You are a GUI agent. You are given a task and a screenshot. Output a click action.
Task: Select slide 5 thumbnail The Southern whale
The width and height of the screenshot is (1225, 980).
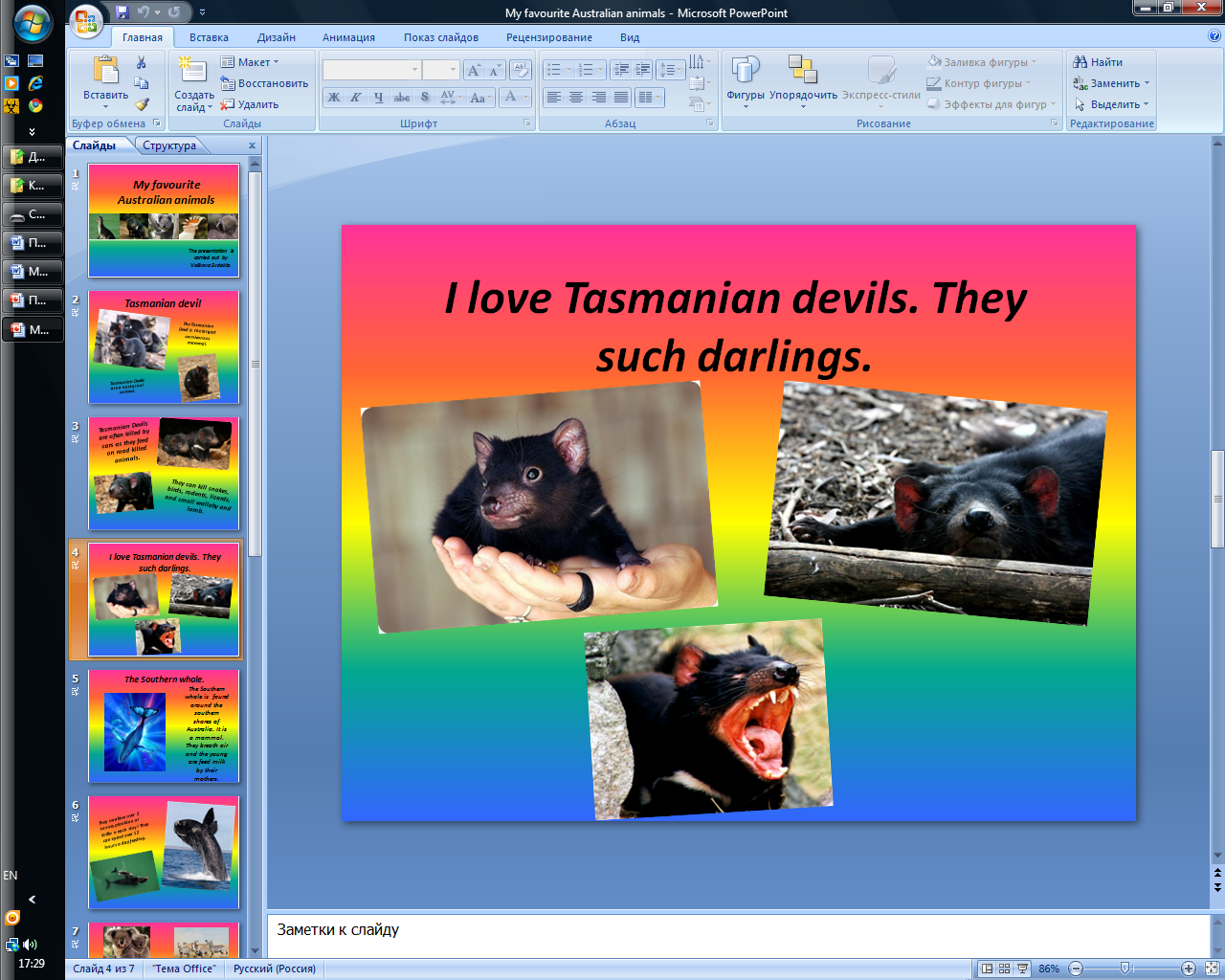coord(164,725)
